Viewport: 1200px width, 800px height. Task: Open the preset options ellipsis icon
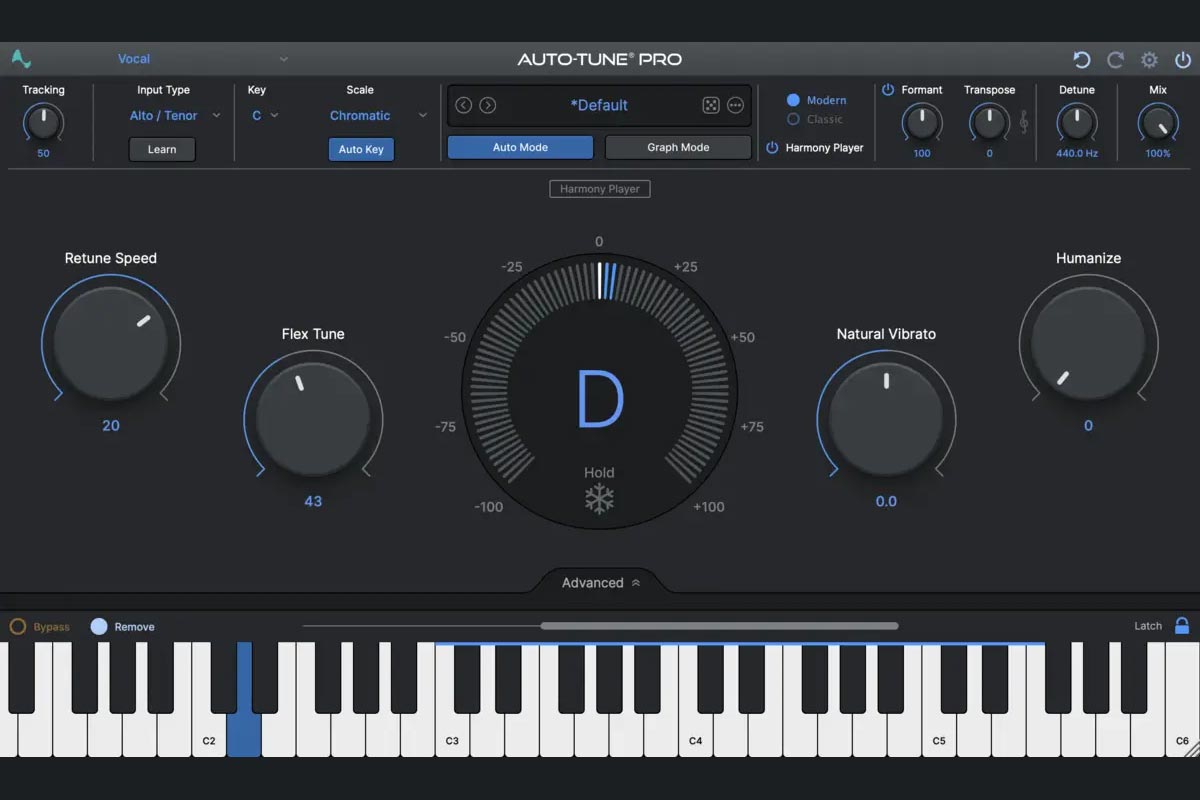[737, 105]
